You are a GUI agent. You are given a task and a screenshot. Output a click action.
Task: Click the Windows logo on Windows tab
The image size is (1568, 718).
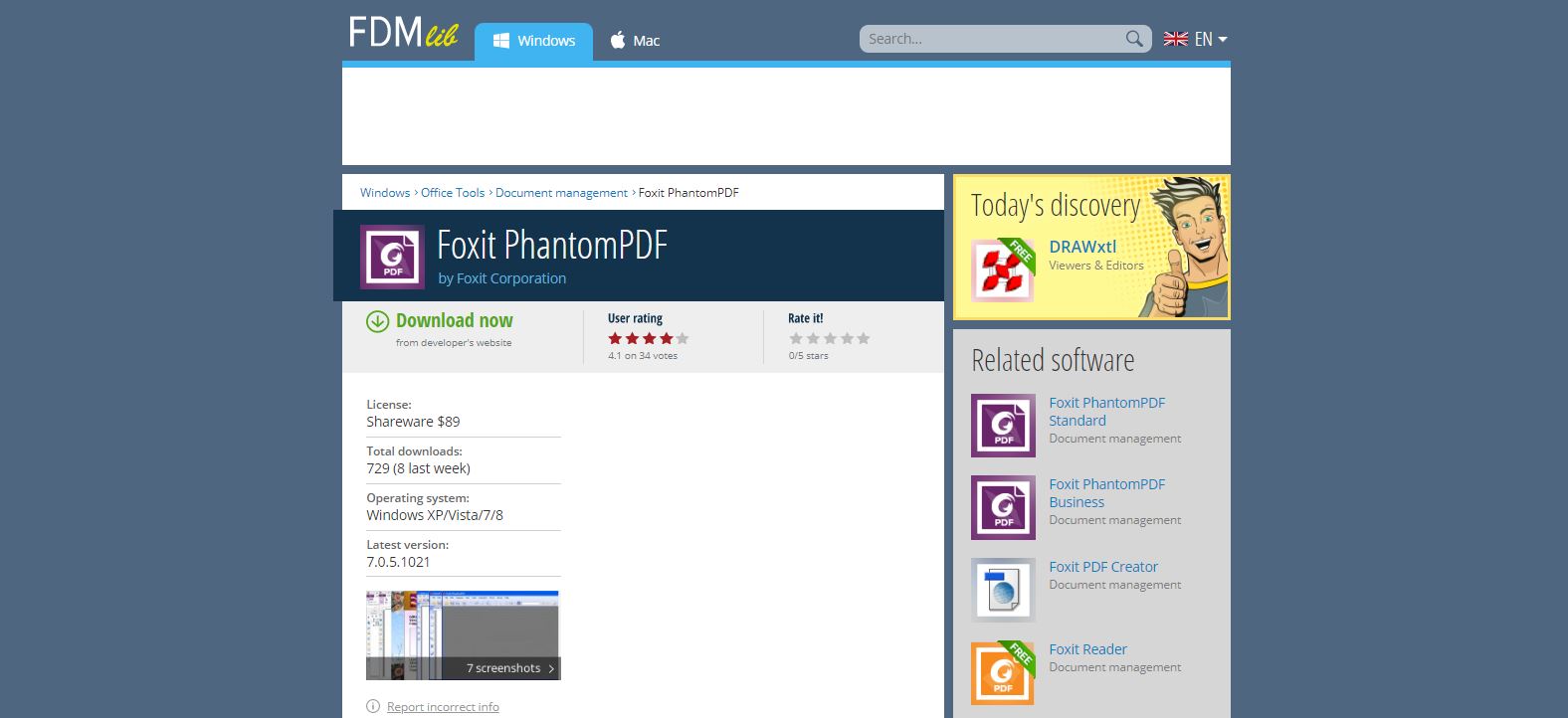[501, 41]
